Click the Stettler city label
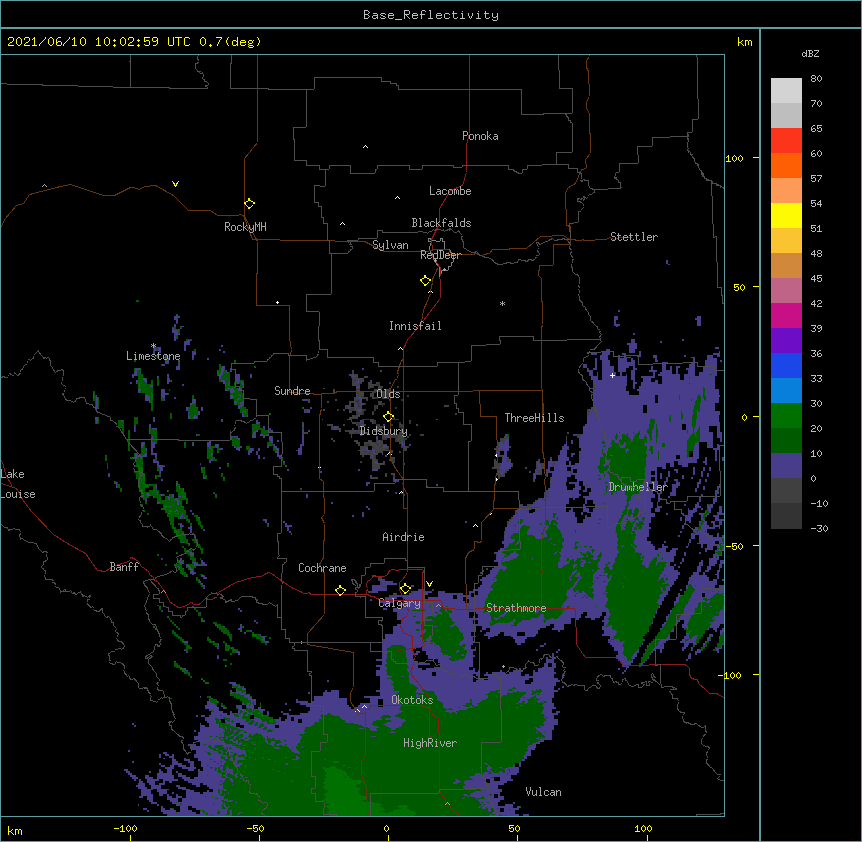Image resolution: width=862 pixels, height=842 pixels. click(633, 237)
